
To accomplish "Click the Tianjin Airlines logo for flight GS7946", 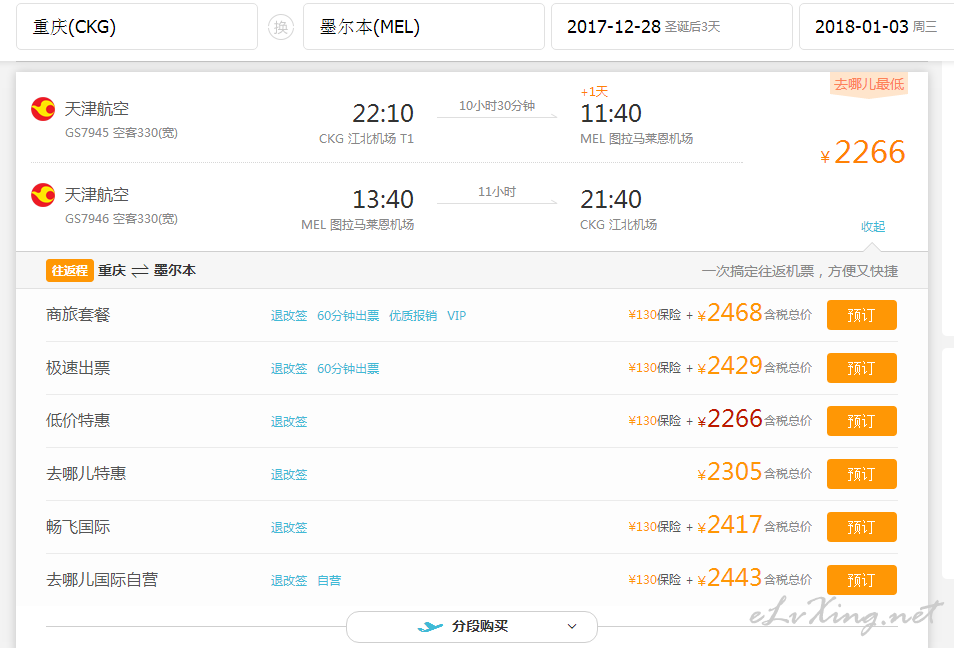I will coord(43,195).
